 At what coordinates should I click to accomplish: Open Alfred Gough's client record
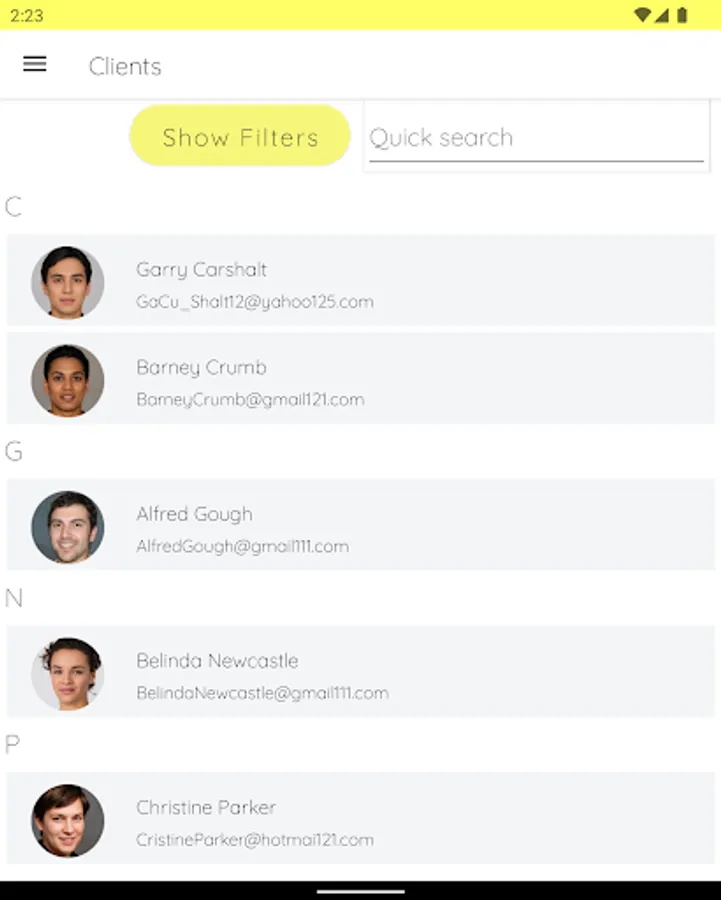pyautogui.click(x=194, y=514)
